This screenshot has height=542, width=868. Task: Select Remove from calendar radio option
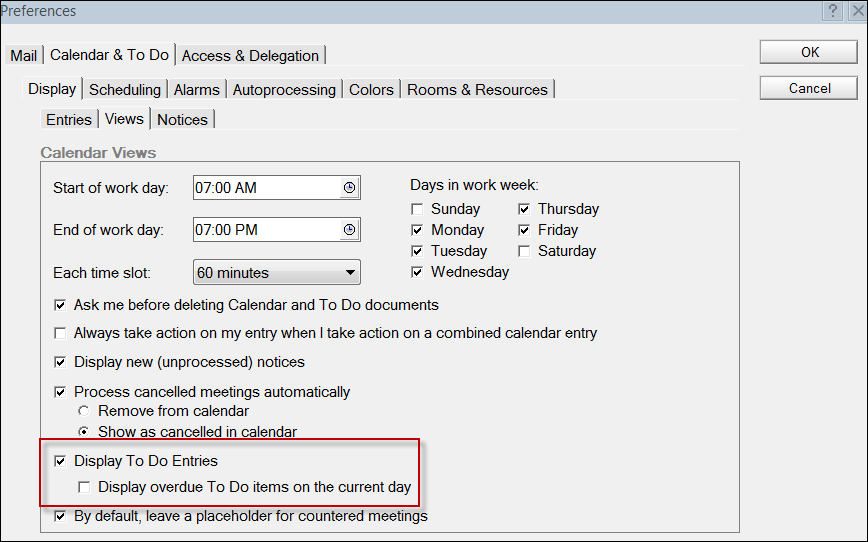point(84,411)
